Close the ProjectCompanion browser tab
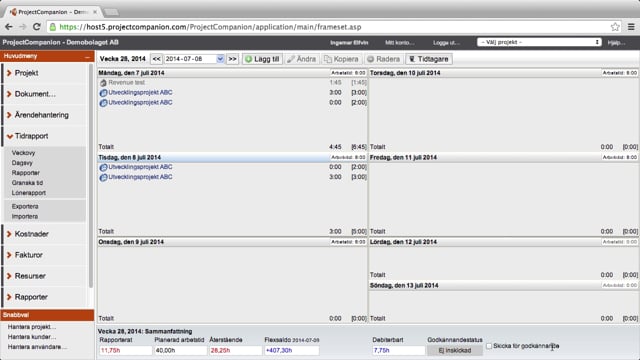Screen dimensions: 640x360 point(95,12)
